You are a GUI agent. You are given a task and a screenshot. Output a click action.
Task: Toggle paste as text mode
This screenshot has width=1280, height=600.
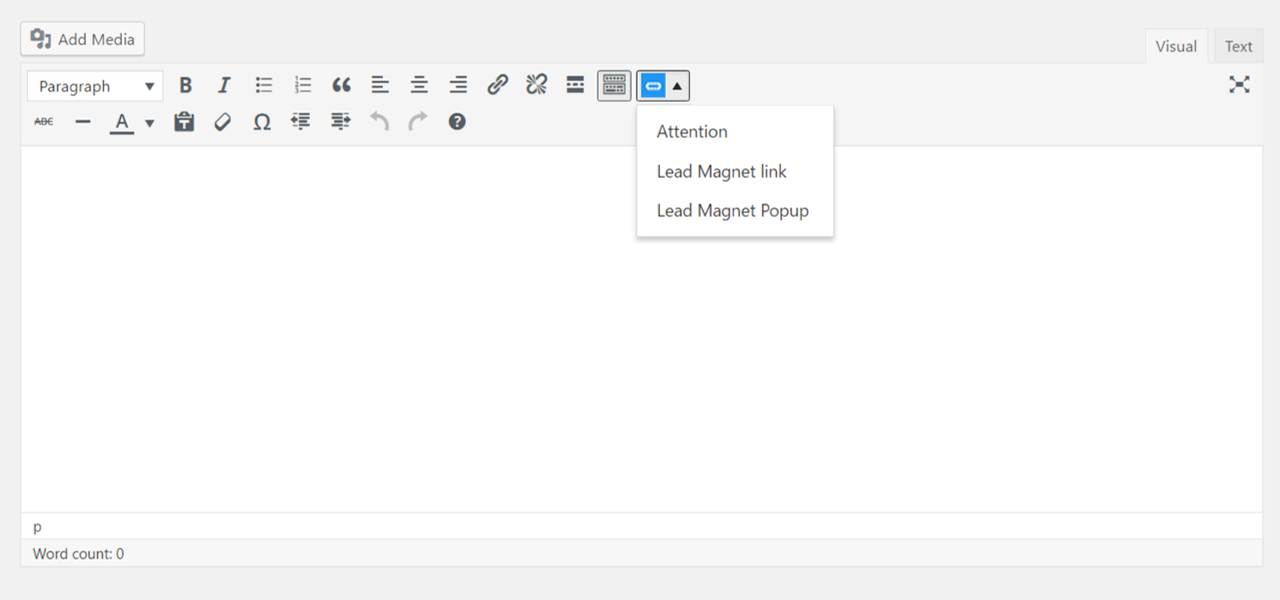[183, 122]
